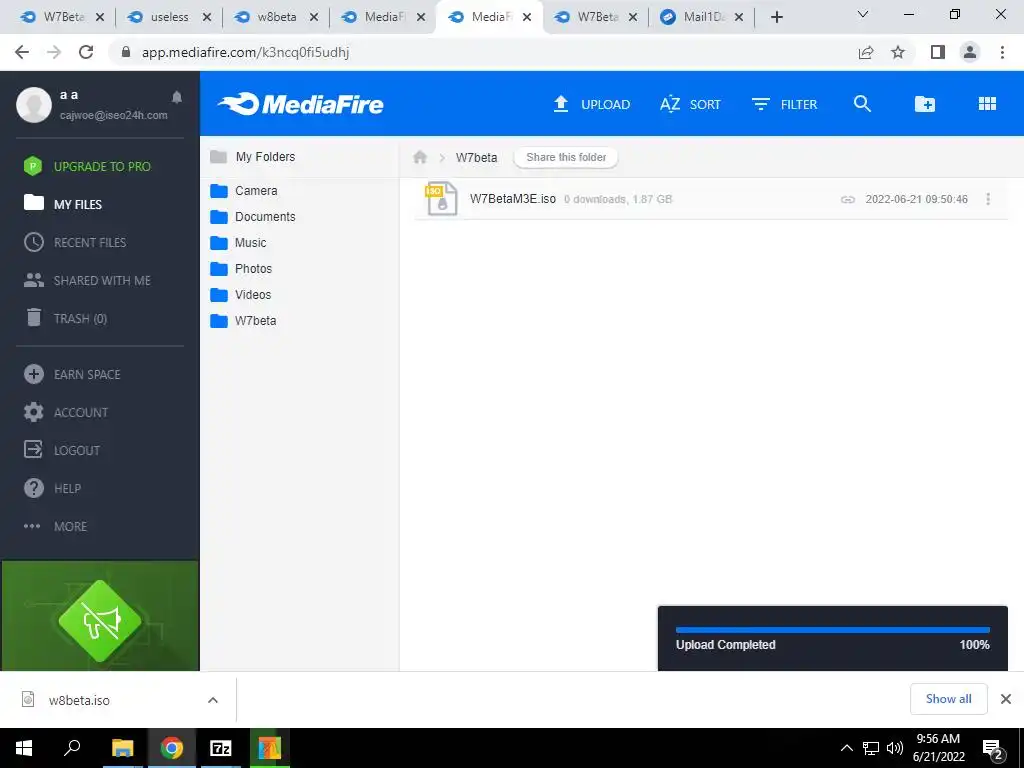Image resolution: width=1024 pixels, height=768 pixels.
Task: Click the ISO file icon
Action: pos(441,199)
